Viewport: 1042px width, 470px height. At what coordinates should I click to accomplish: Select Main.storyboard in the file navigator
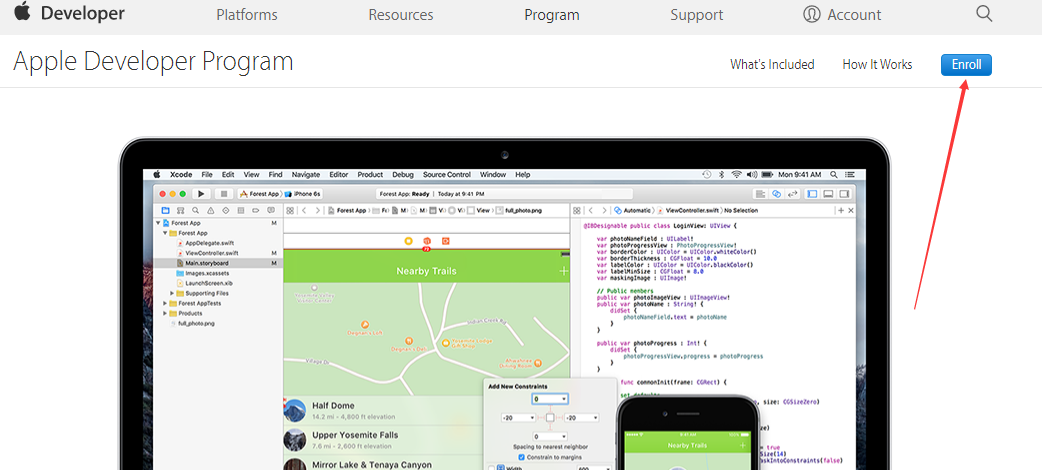pyautogui.click(x=208, y=263)
